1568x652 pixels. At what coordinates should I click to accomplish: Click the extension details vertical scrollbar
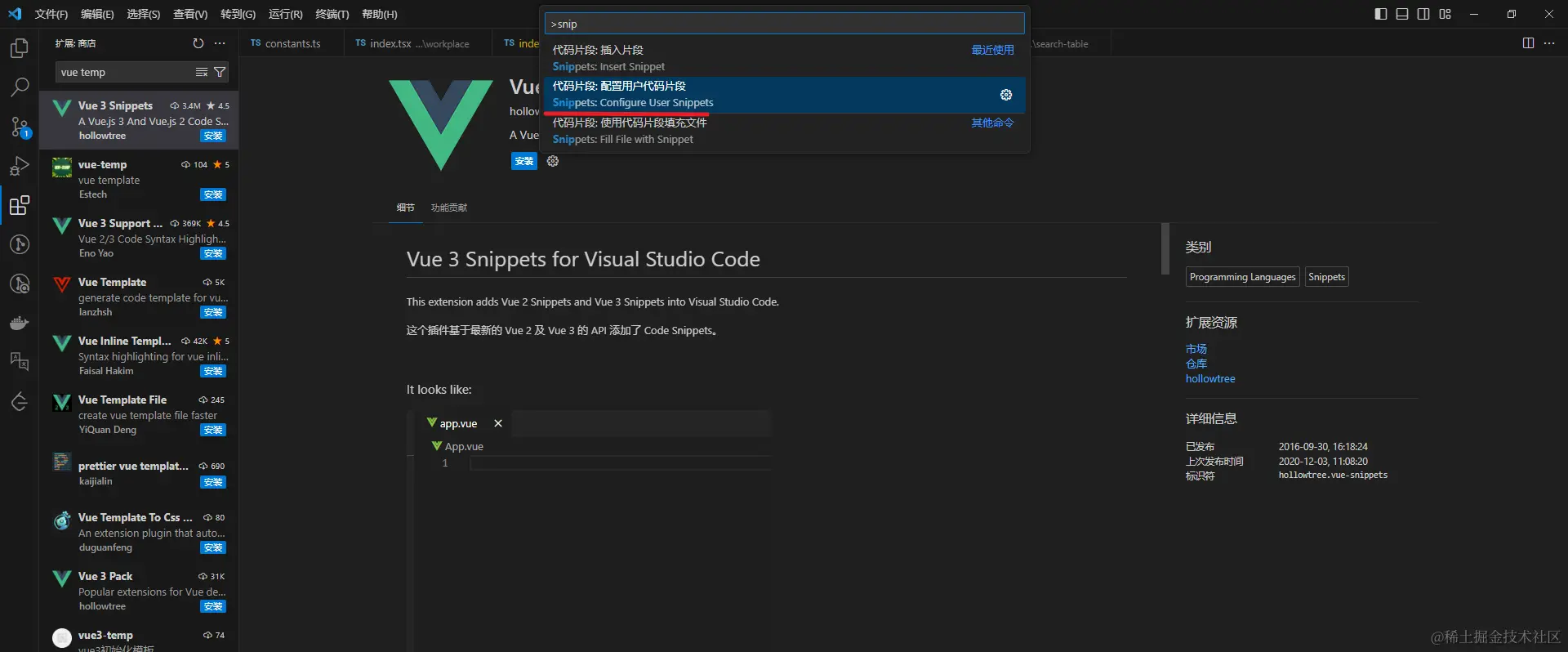click(1165, 248)
